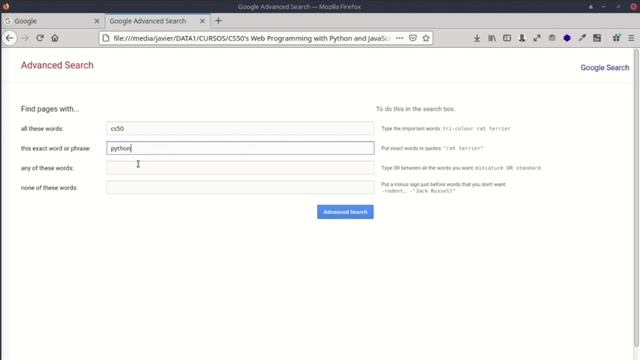Click the 'this exact word or phrase:' label
The height and width of the screenshot is (360, 640).
point(56,148)
